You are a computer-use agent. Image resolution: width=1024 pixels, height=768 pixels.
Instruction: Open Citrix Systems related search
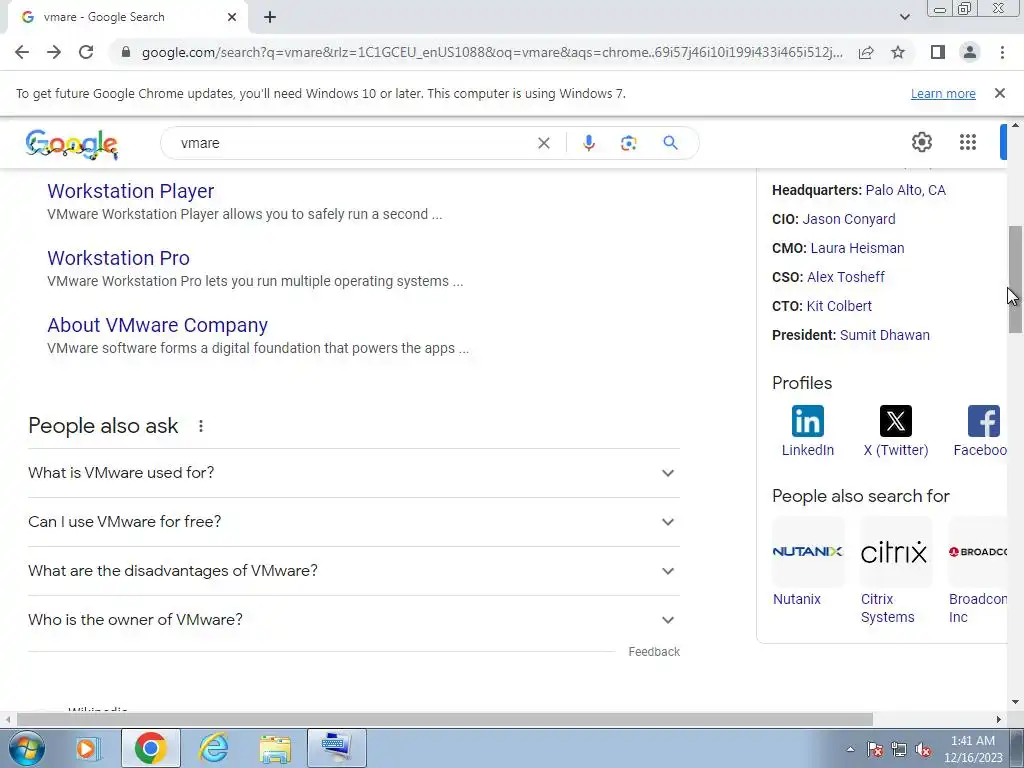[895, 570]
